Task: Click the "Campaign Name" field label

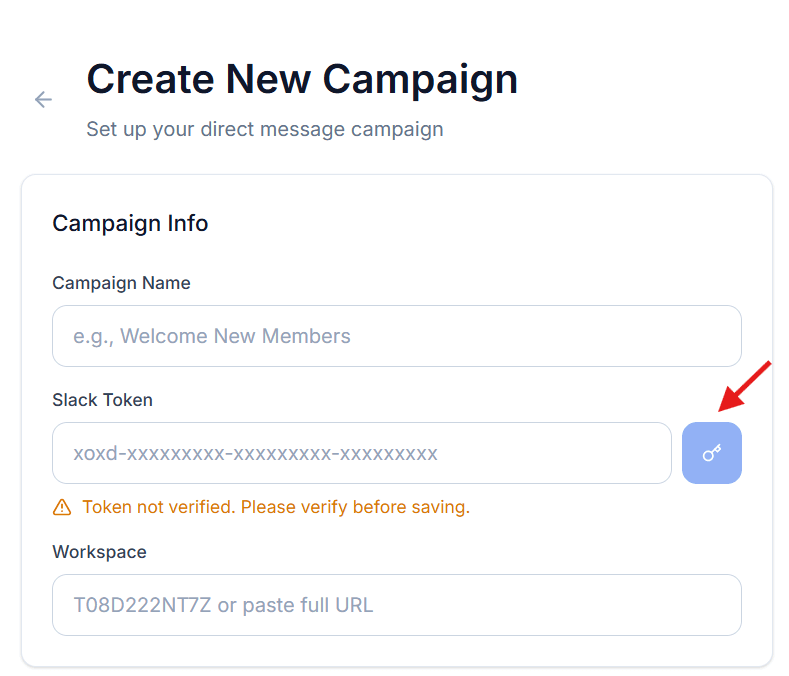Action: pyautogui.click(x=121, y=283)
